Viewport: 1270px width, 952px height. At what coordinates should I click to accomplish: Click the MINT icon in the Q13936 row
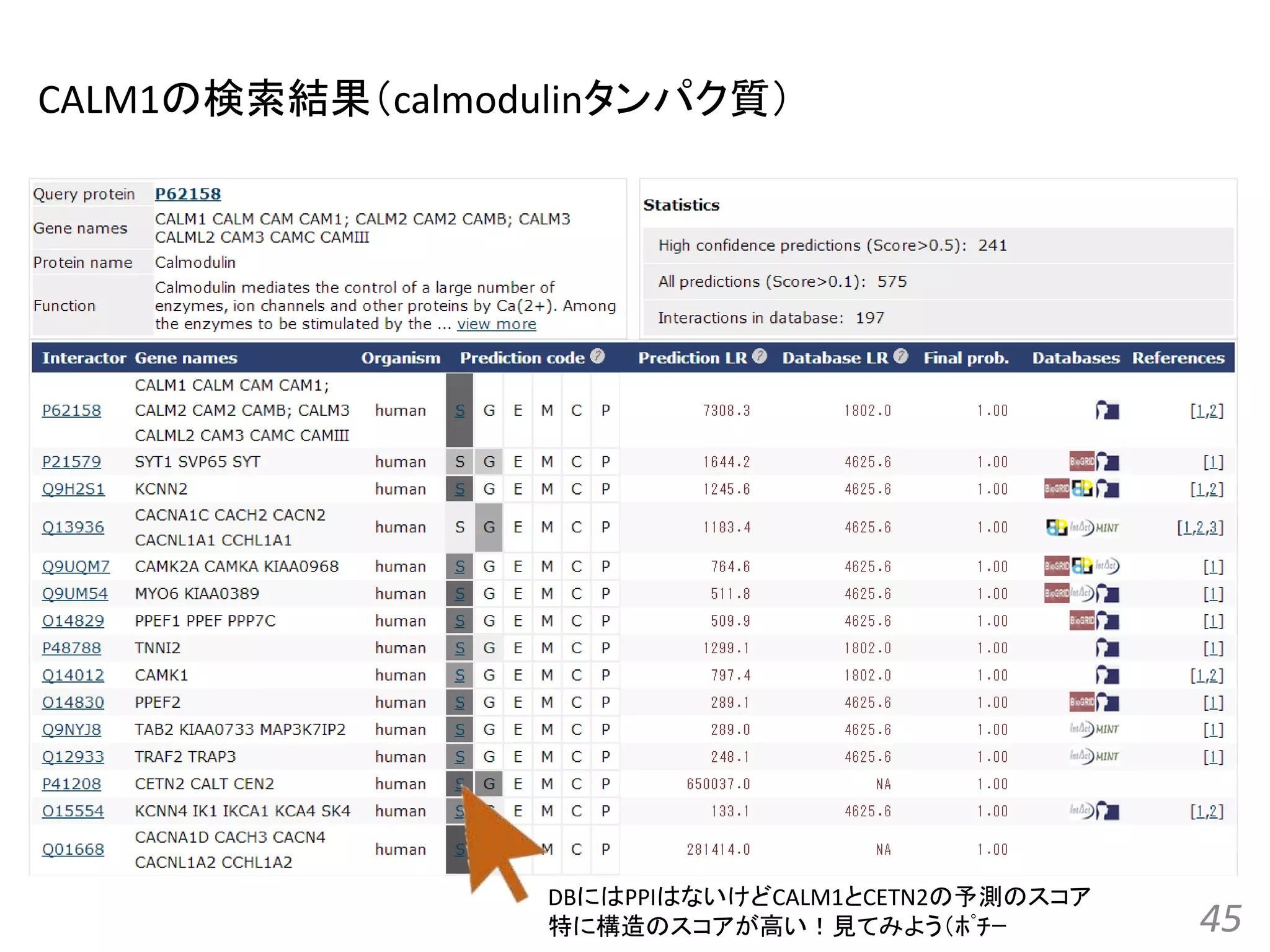(1108, 527)
